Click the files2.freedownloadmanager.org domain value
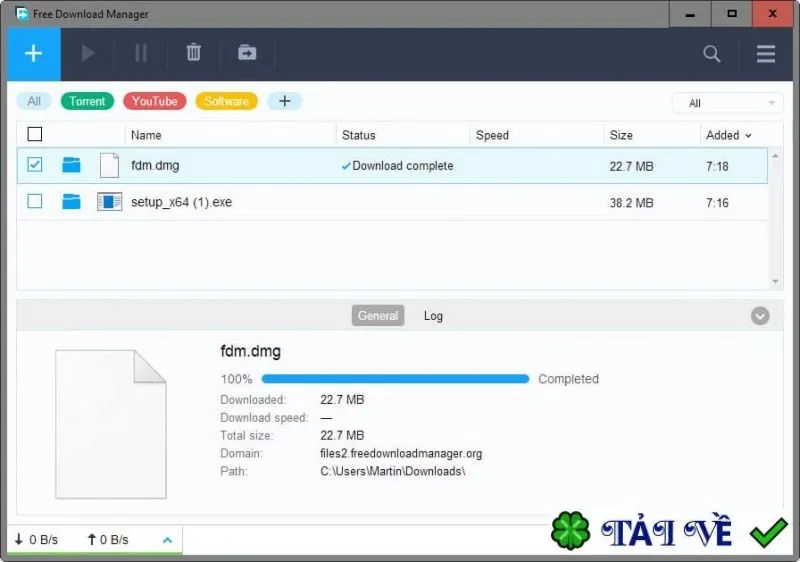800x562 pixels. (x=401, y=453)
